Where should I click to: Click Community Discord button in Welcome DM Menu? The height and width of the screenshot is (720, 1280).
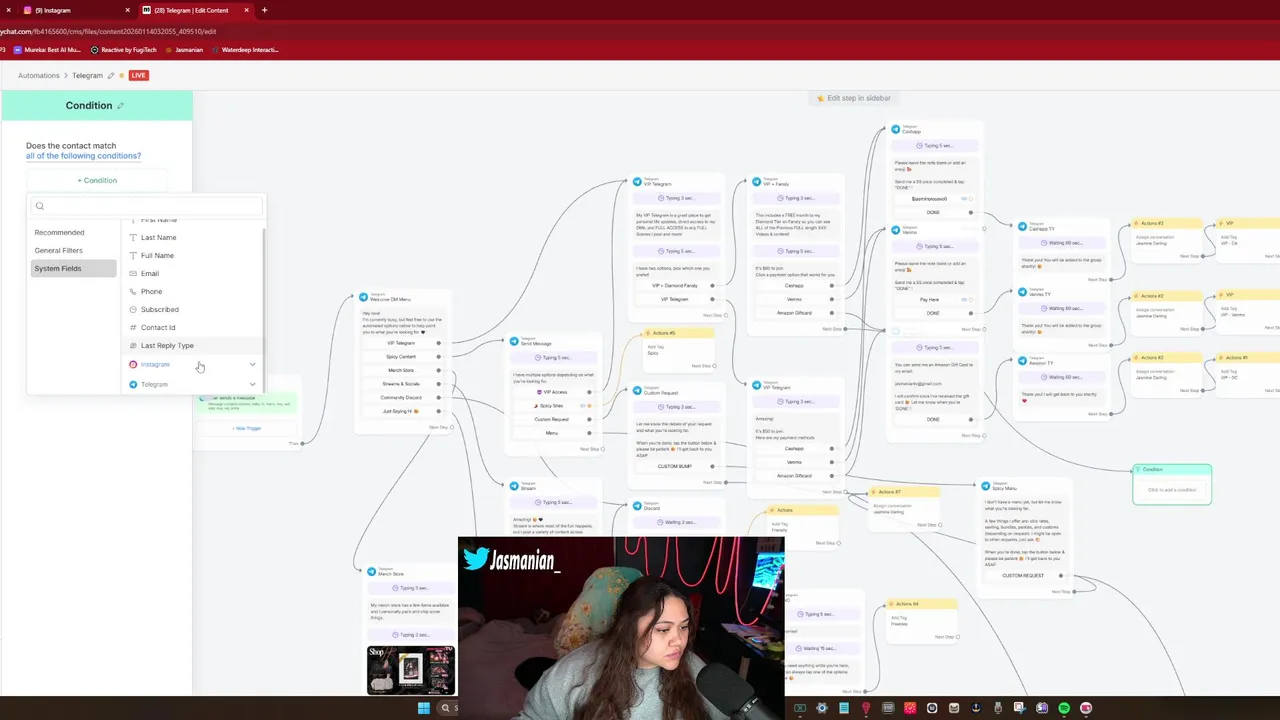401,397
